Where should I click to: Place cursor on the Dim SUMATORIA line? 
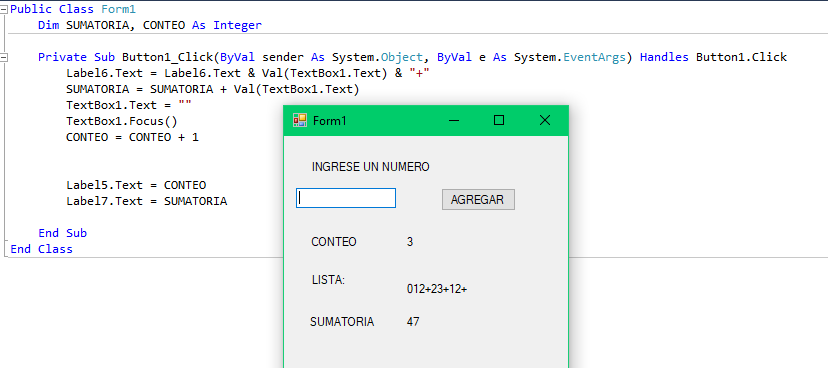coord(150,25)
